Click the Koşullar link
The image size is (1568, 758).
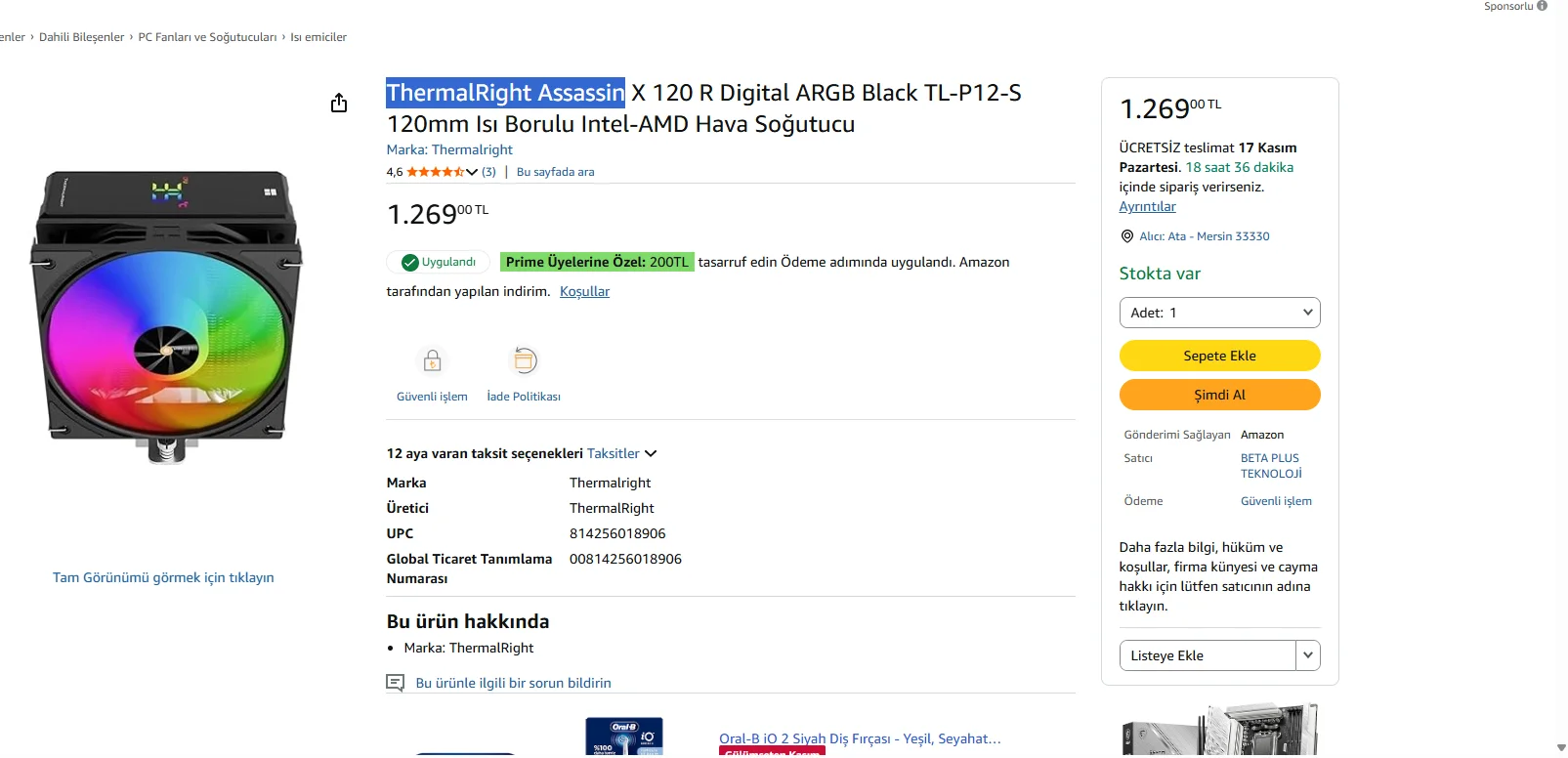point(584,291)
